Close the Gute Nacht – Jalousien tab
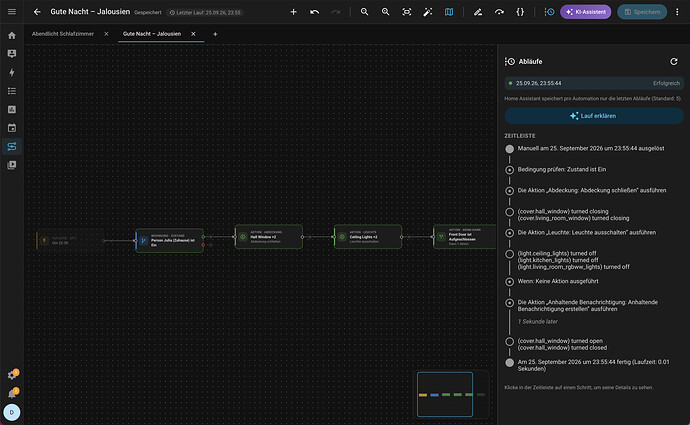The width and height of the screenshot is (690, 425). (193, 34)
